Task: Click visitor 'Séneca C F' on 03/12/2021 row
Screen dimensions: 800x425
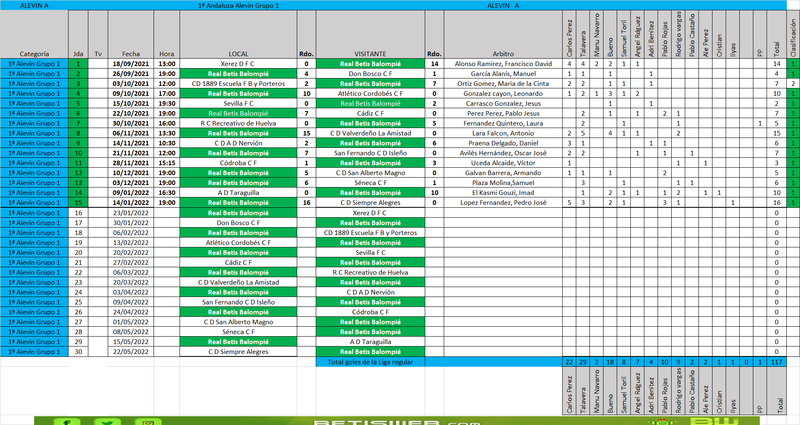Action: (x=370, y=183)
